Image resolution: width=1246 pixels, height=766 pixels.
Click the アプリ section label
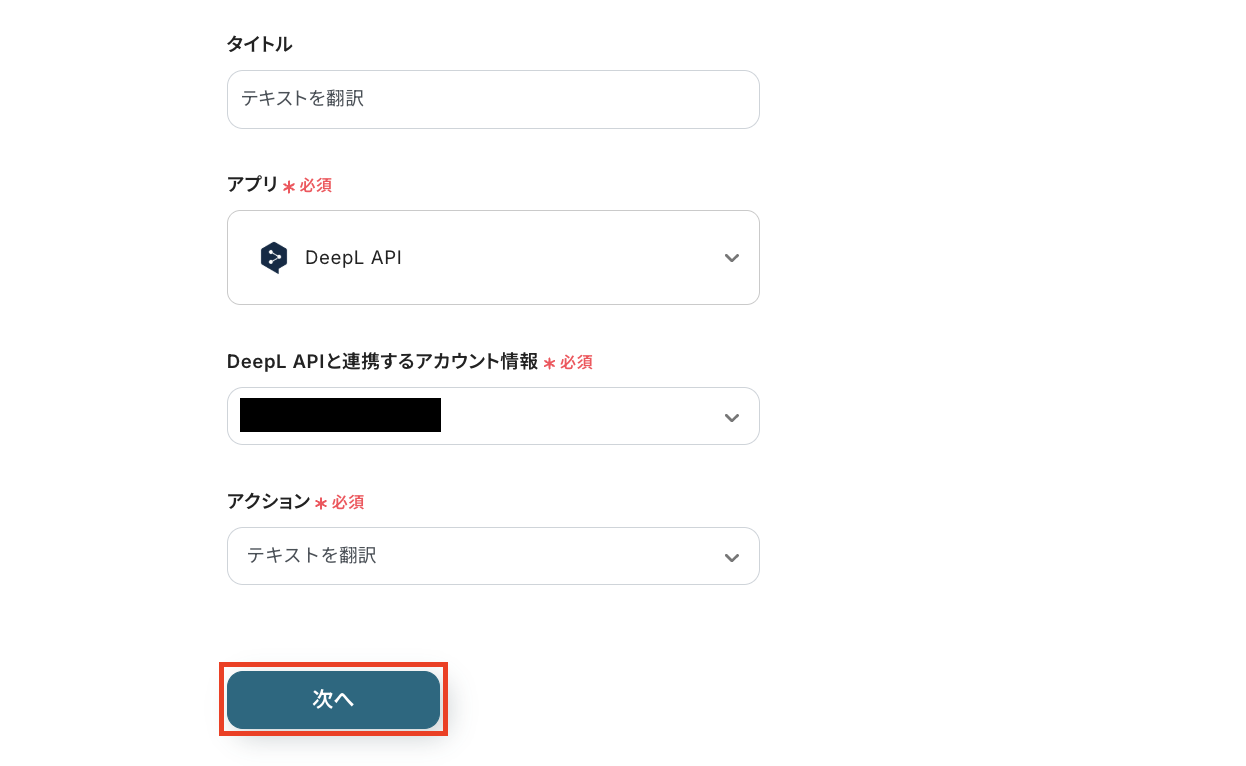tap(251, 184)
